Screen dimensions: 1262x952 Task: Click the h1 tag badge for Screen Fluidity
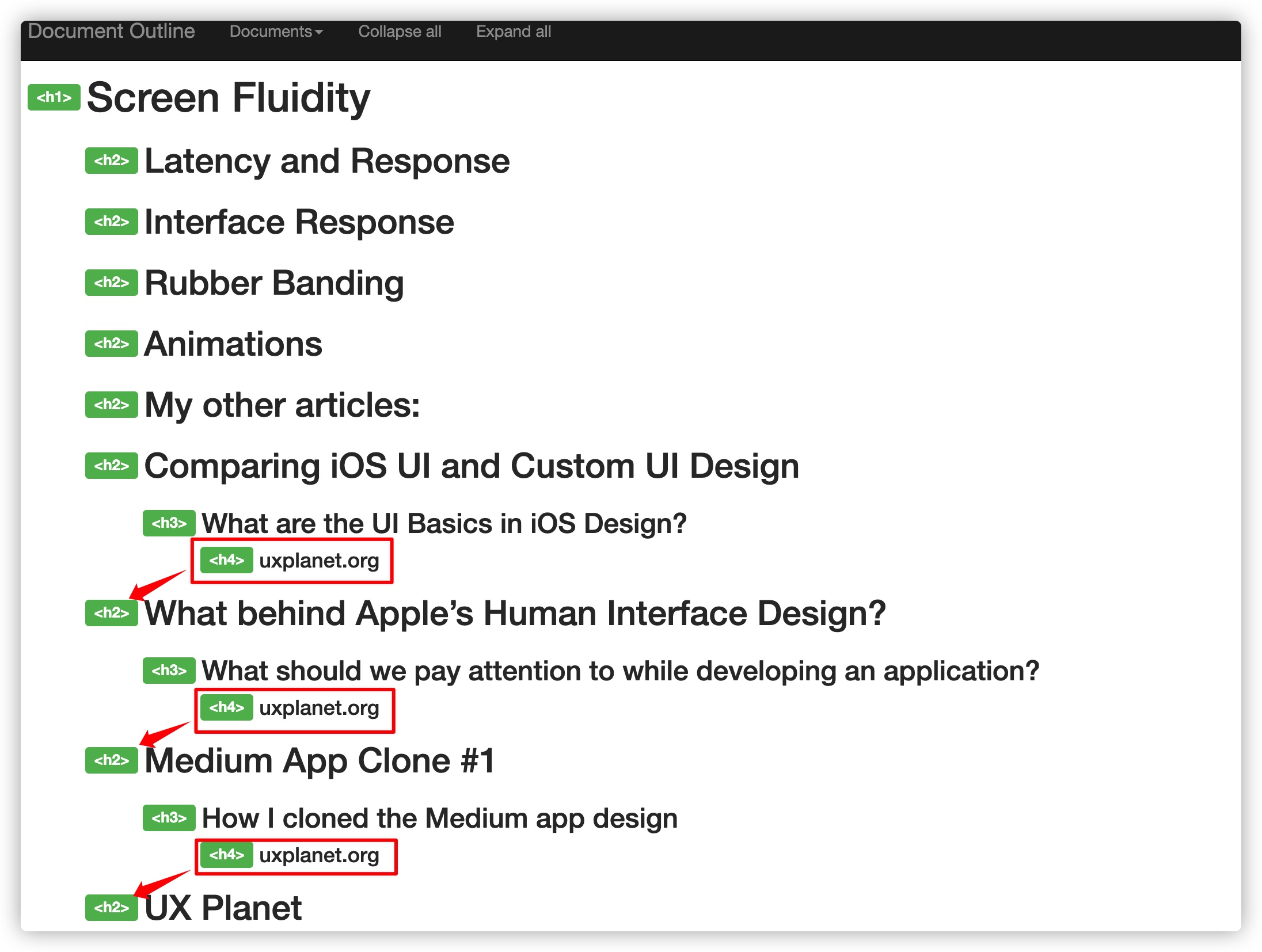point(54,97)
